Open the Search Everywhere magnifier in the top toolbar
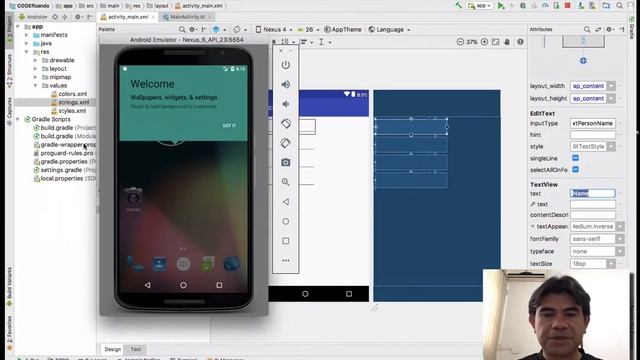Viewport: 640px width, 360px height. click(x=620, y=6)
